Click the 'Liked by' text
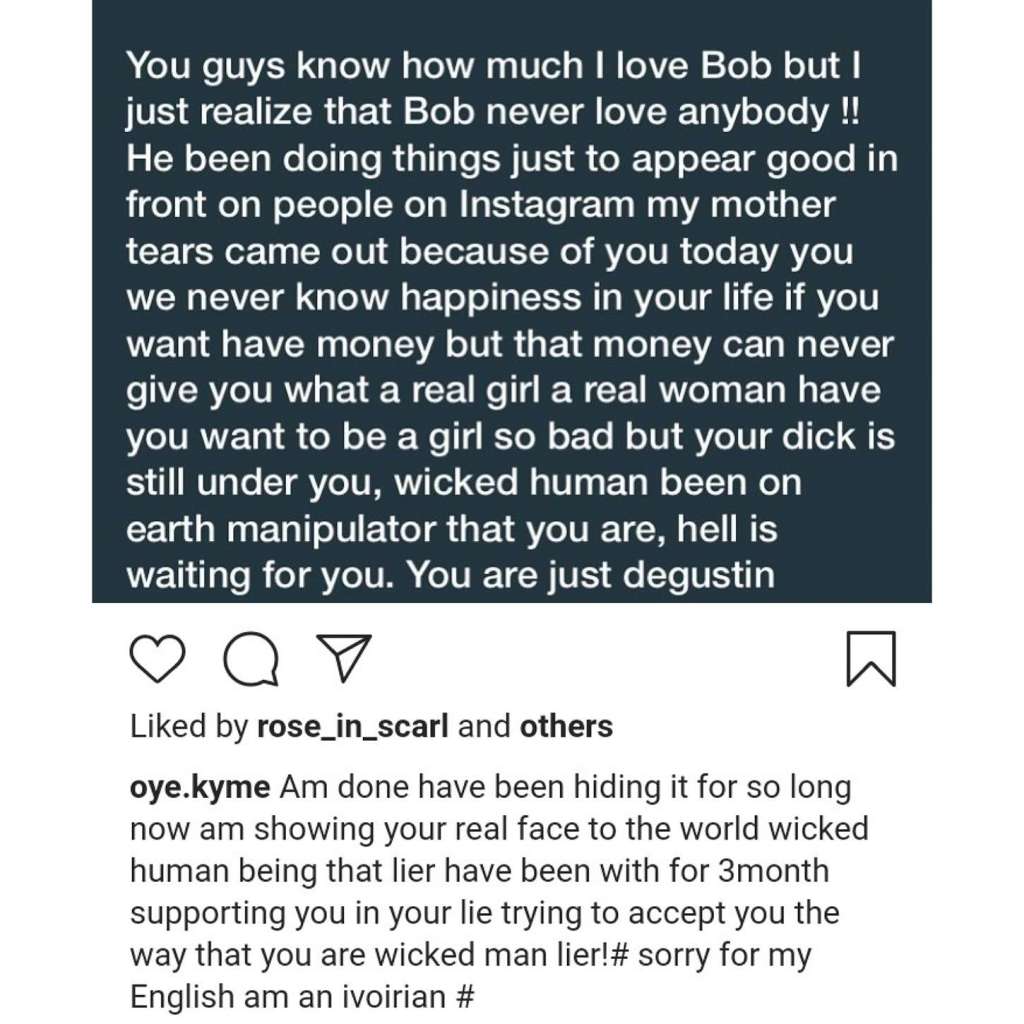The image size is (1024, 1024). pyautogui.click(x=188, y=726)
